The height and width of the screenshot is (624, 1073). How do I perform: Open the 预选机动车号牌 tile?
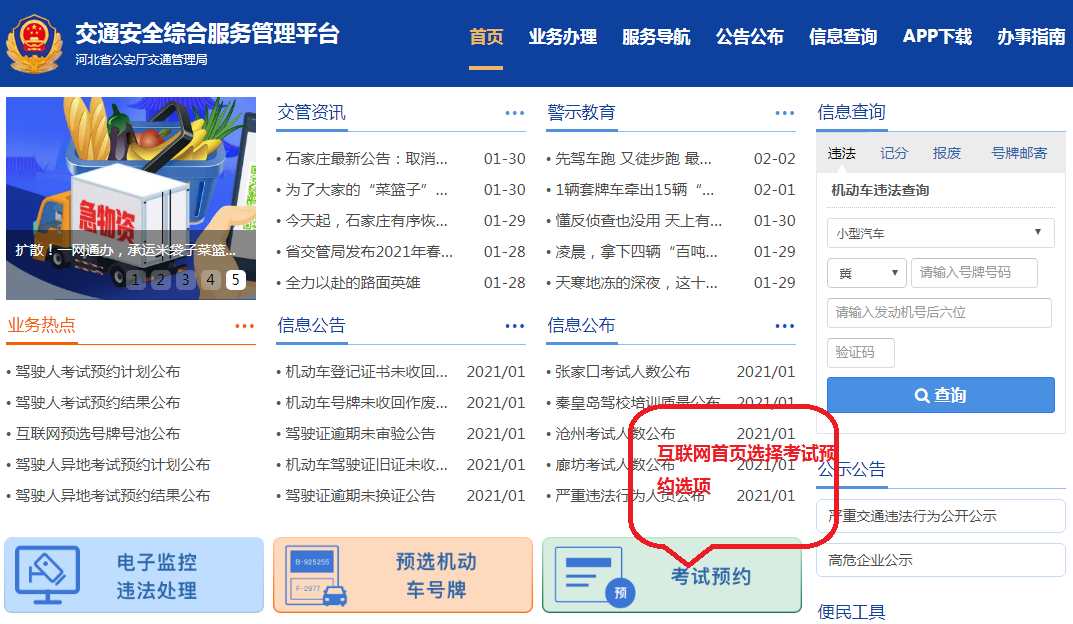[x=403, y=575]
